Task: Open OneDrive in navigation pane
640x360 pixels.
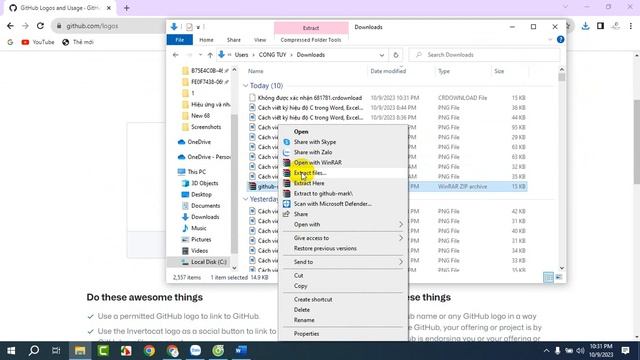Action: coord(199,142)
